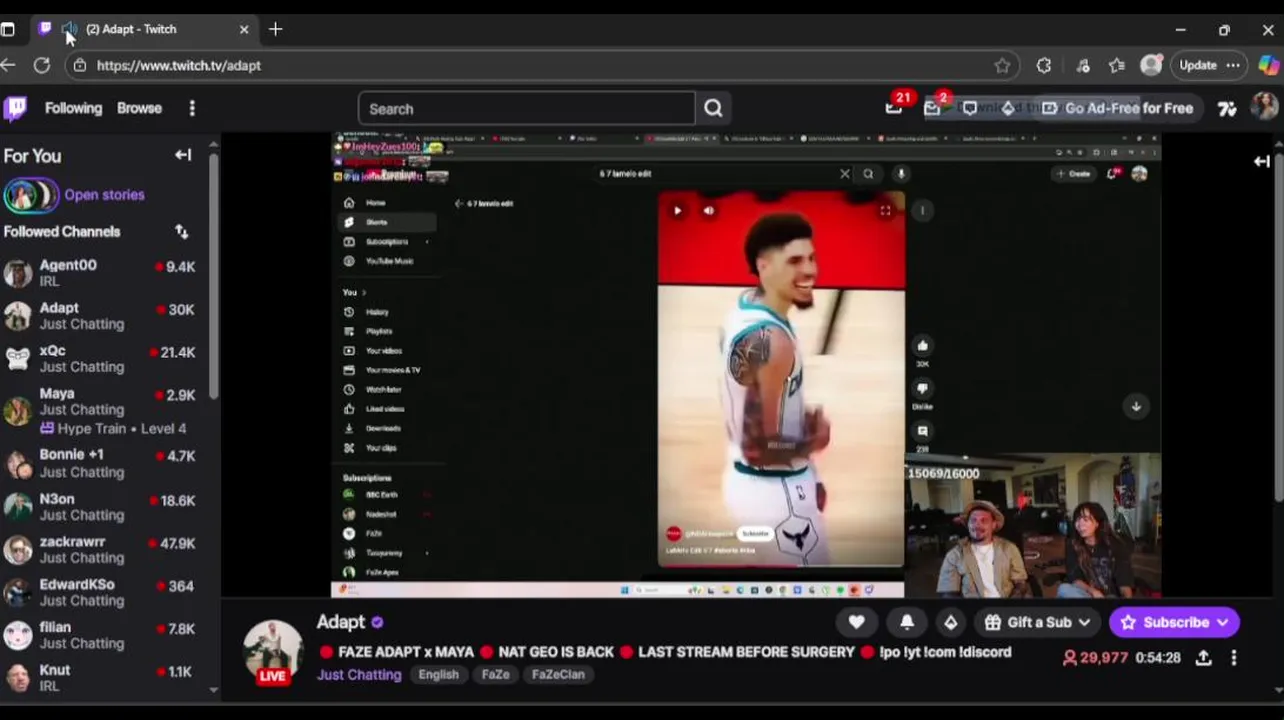Expand the chat panel arrow
The width and height of the screenshot is (1284, 720).
click(x=1261, y=161)
